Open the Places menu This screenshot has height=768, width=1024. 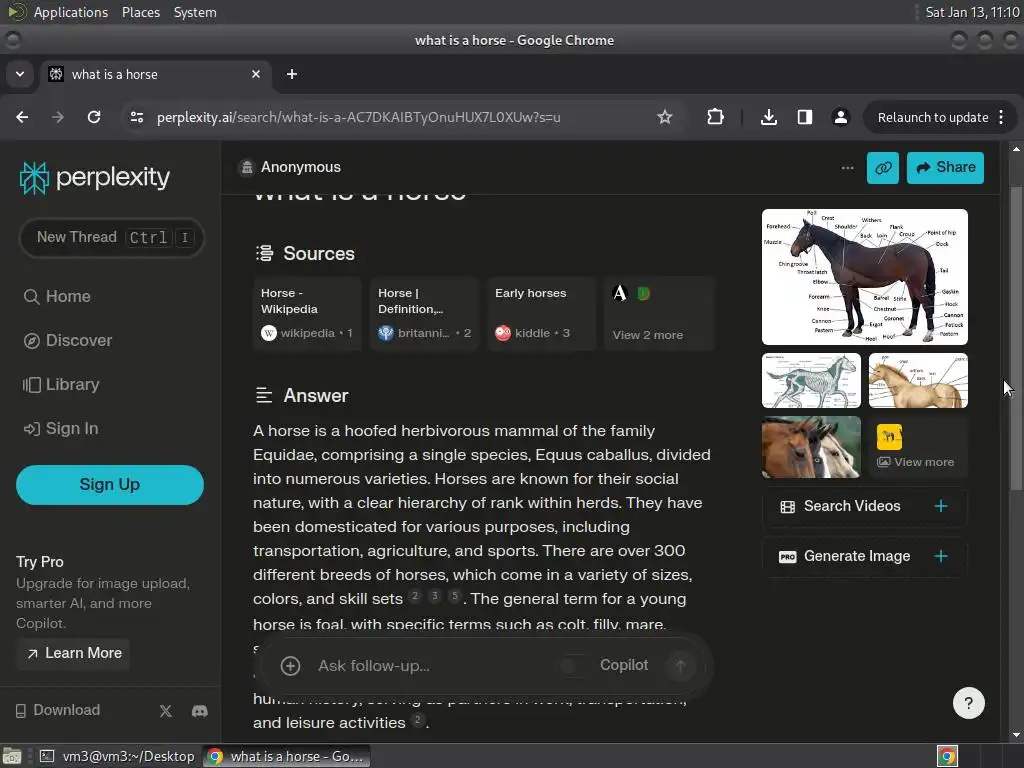(x=141, y=12)
